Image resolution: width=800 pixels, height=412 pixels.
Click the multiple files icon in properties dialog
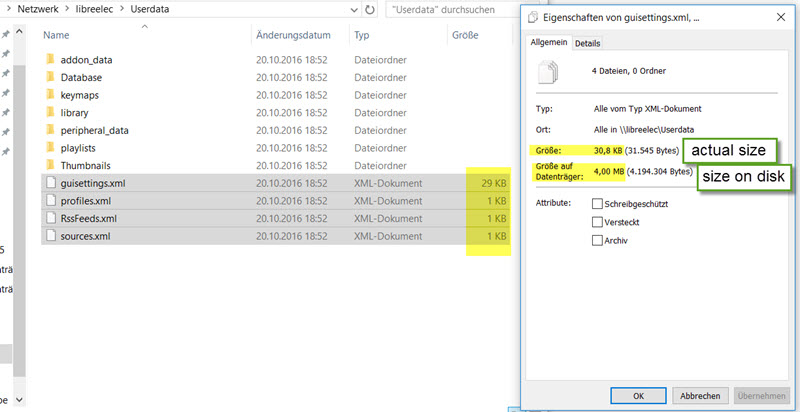click(547, 71)
